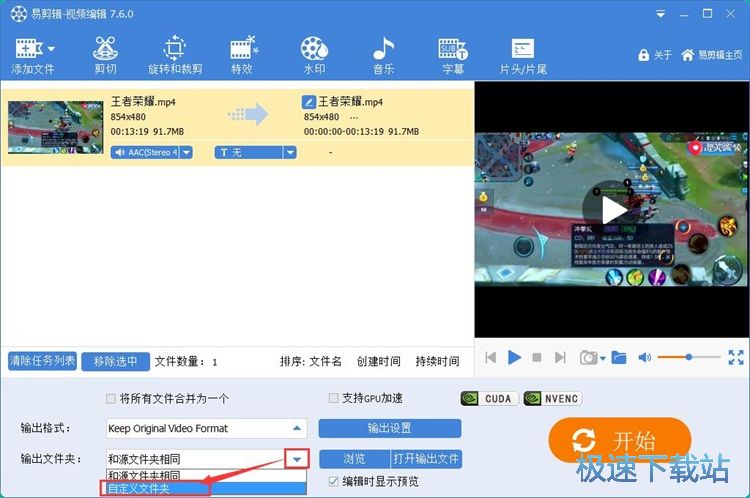Screen dimensions: 750x498
Task: Click the 打开输出文件 button
Action: click(x=426, y=459)
